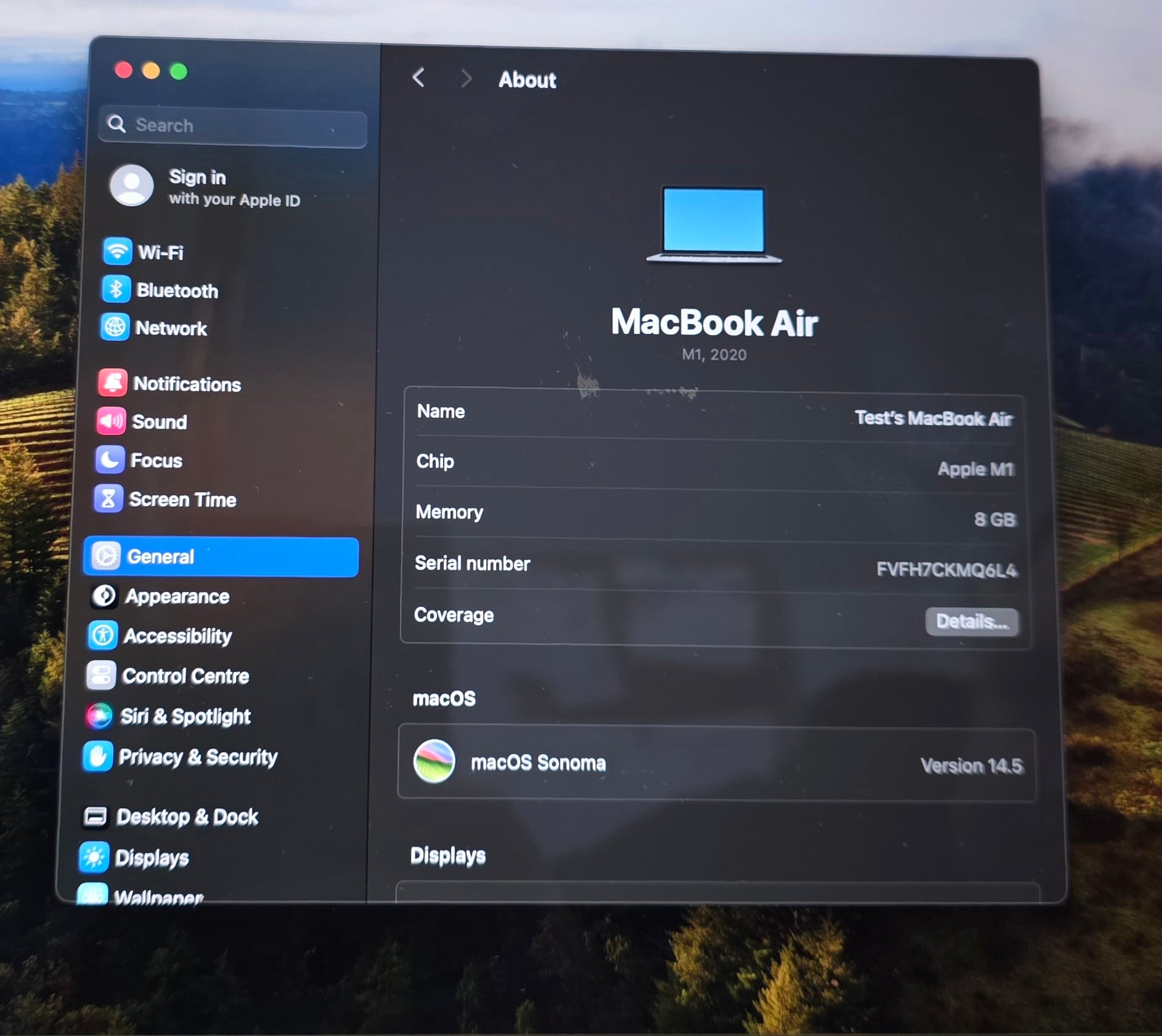Image resolution: width=1162 pixels, height=1036 pixels.
Task: Click the Test's MacBook Air name field
Action: [933, 419]
